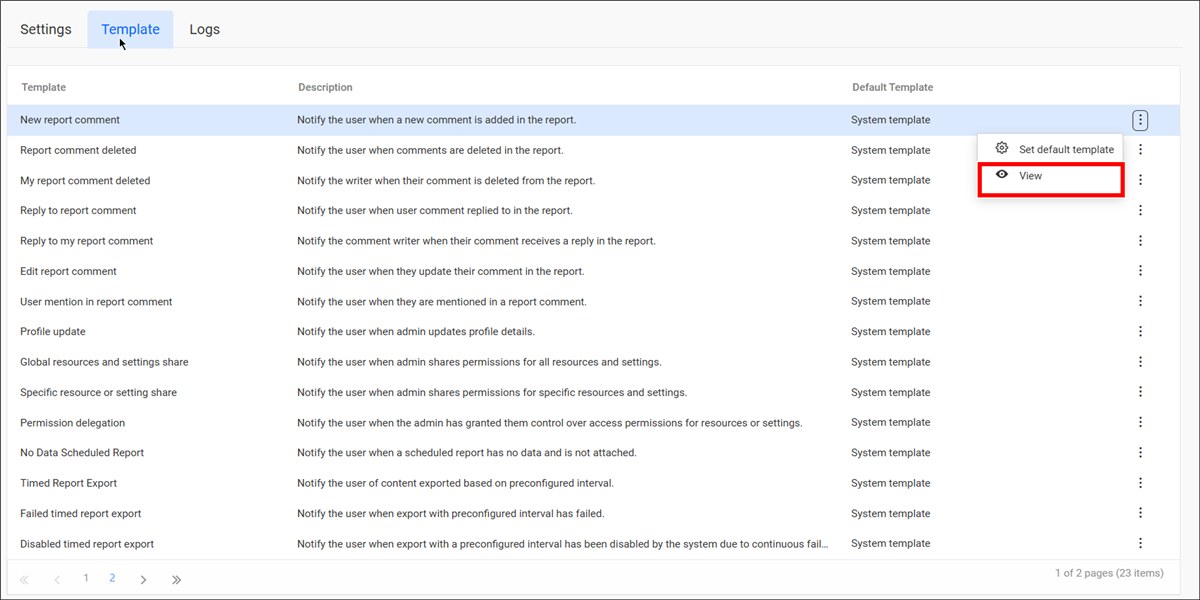
Task: Choose View from the context menu
Action: [x=1051, y=176]
